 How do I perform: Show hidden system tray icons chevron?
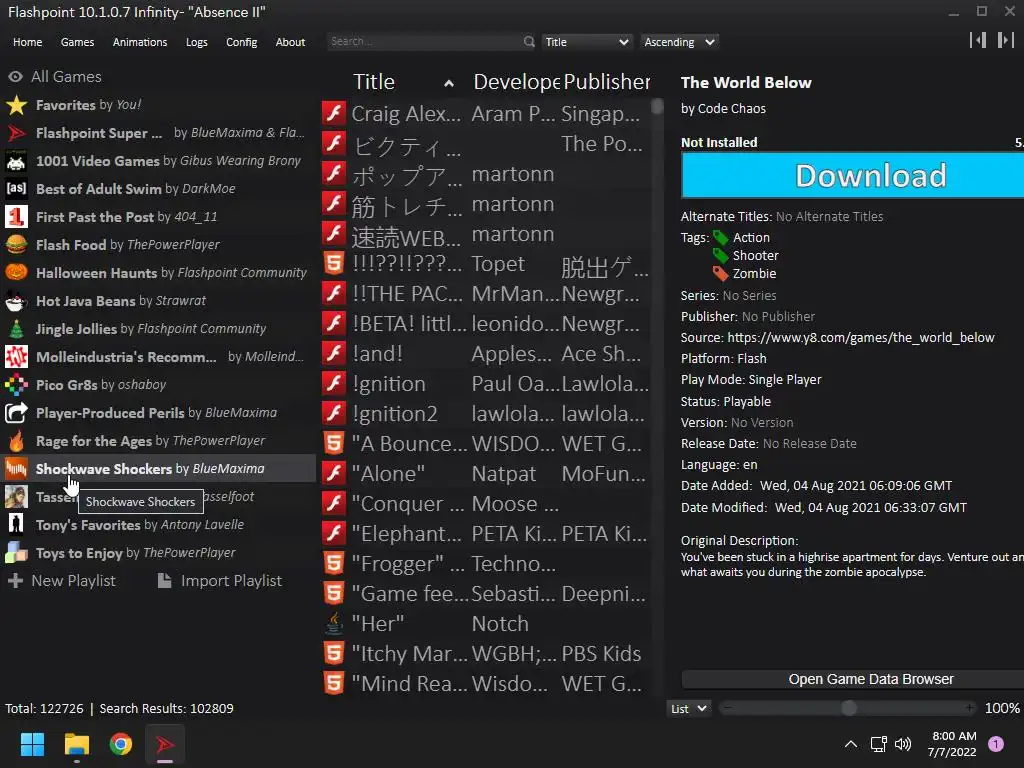pos(851,744)
